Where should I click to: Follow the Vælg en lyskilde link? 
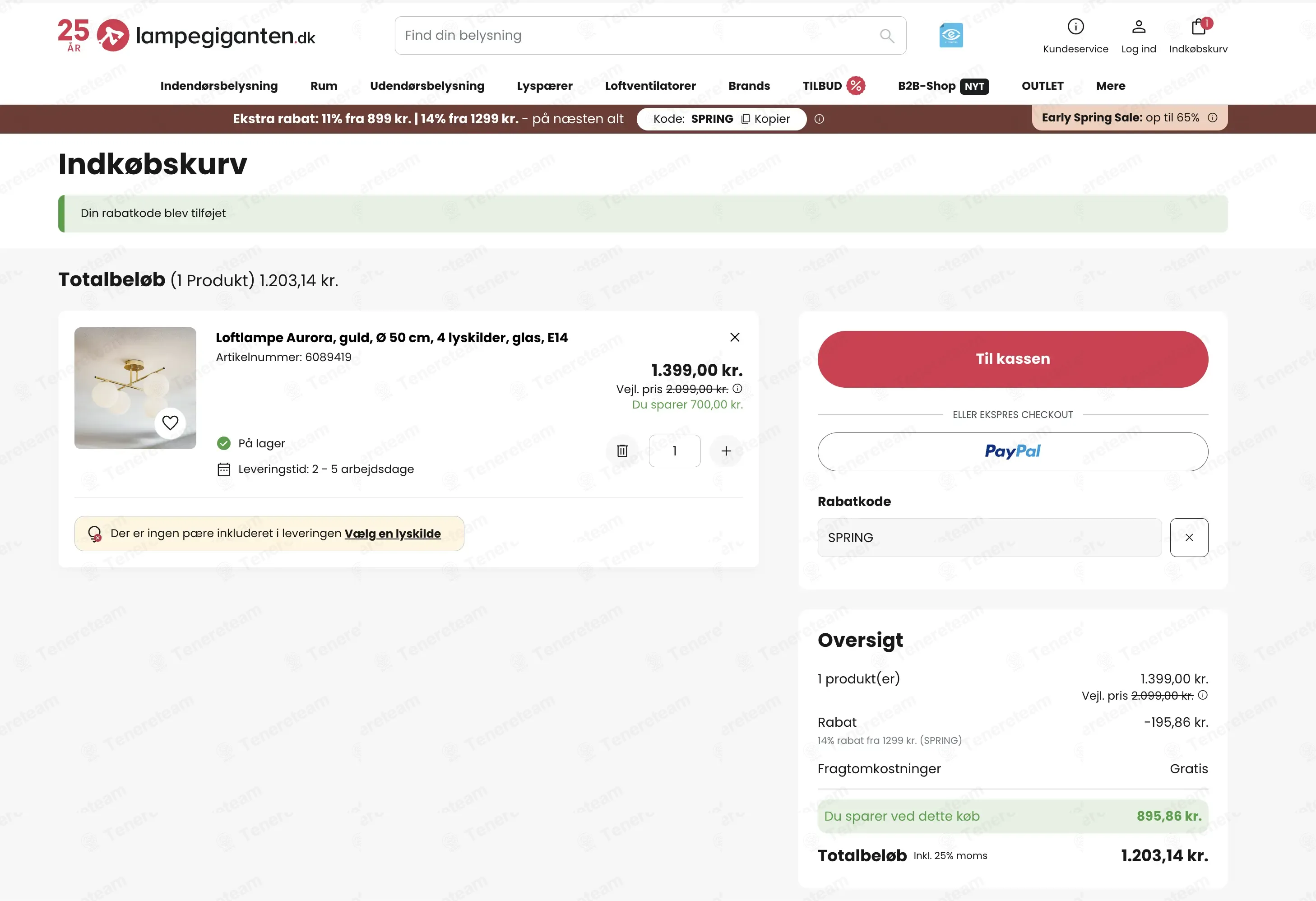point(393,534)
